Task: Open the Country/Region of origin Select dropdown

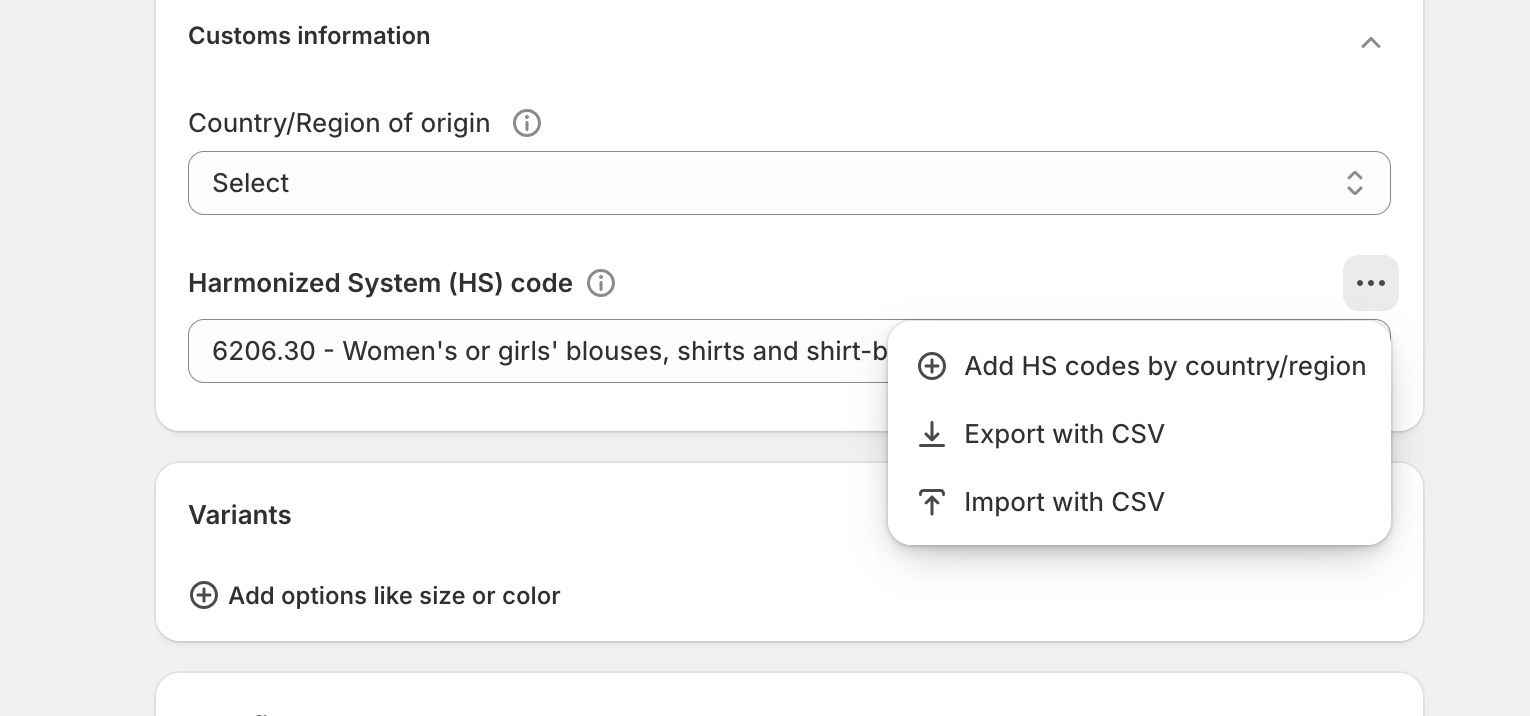Action: tap(789, 183)
